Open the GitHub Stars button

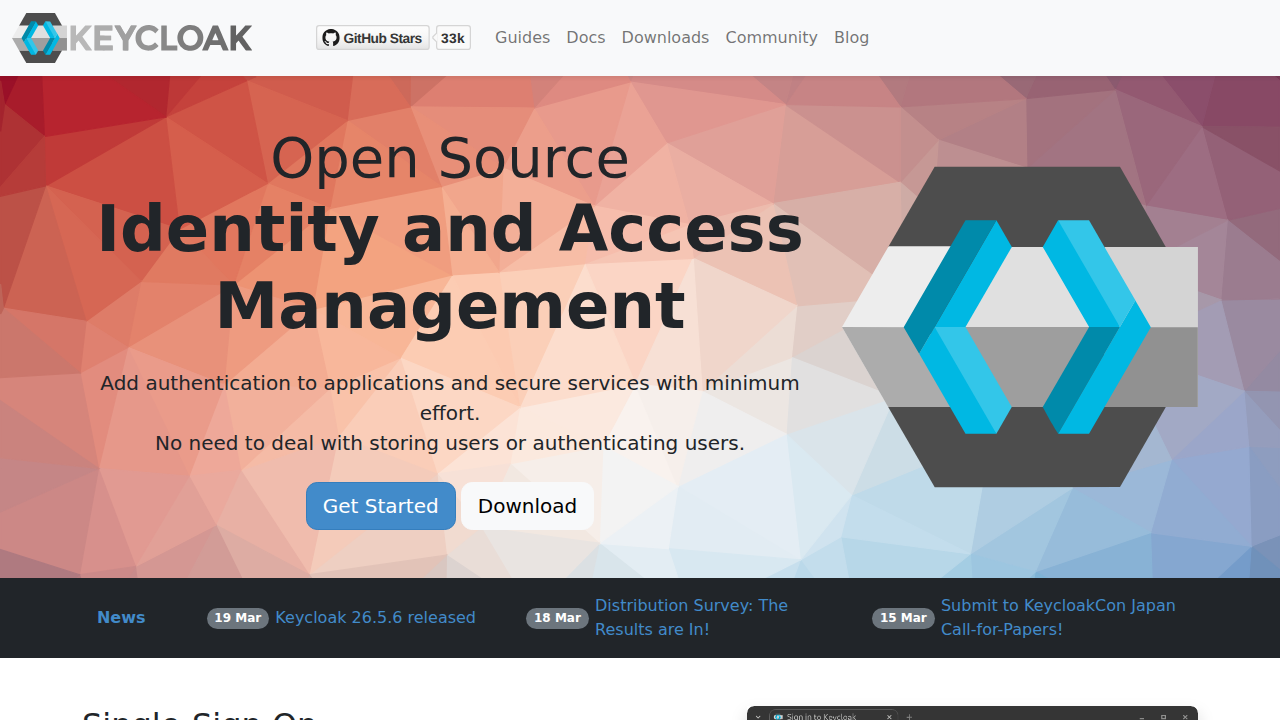point(373,38)
